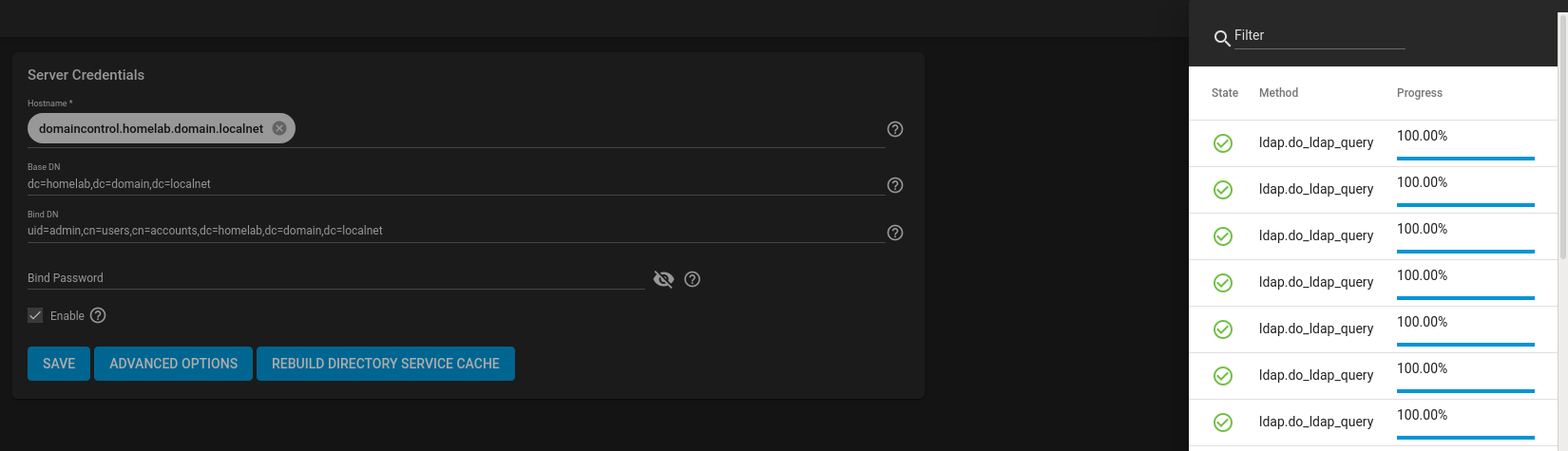Screen dimensions: 1568x451
Task: Uncheck the Enable checkbox
Action: (x=35, y=315)
